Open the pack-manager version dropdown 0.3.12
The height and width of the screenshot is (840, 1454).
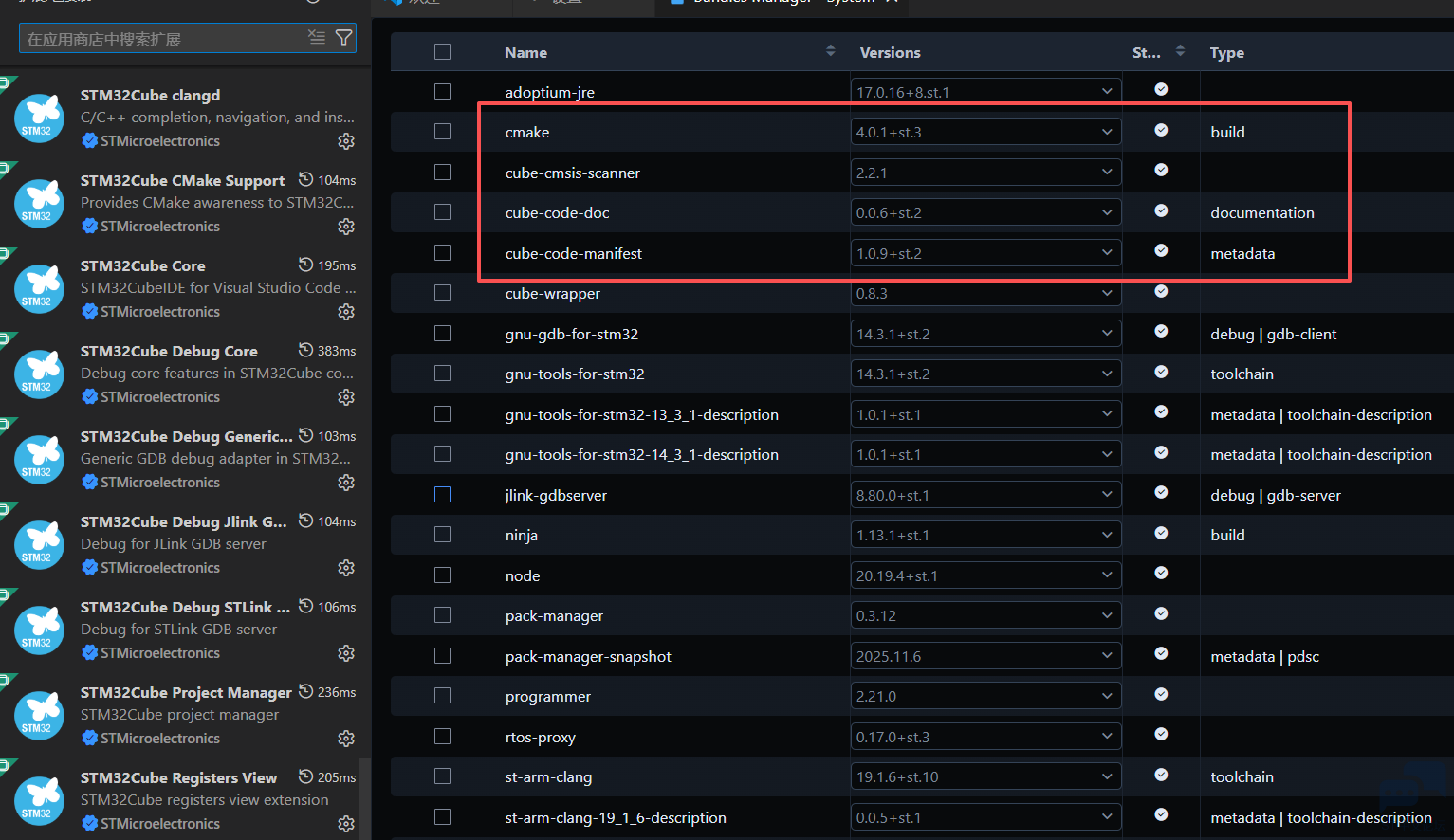pos(985,615)
